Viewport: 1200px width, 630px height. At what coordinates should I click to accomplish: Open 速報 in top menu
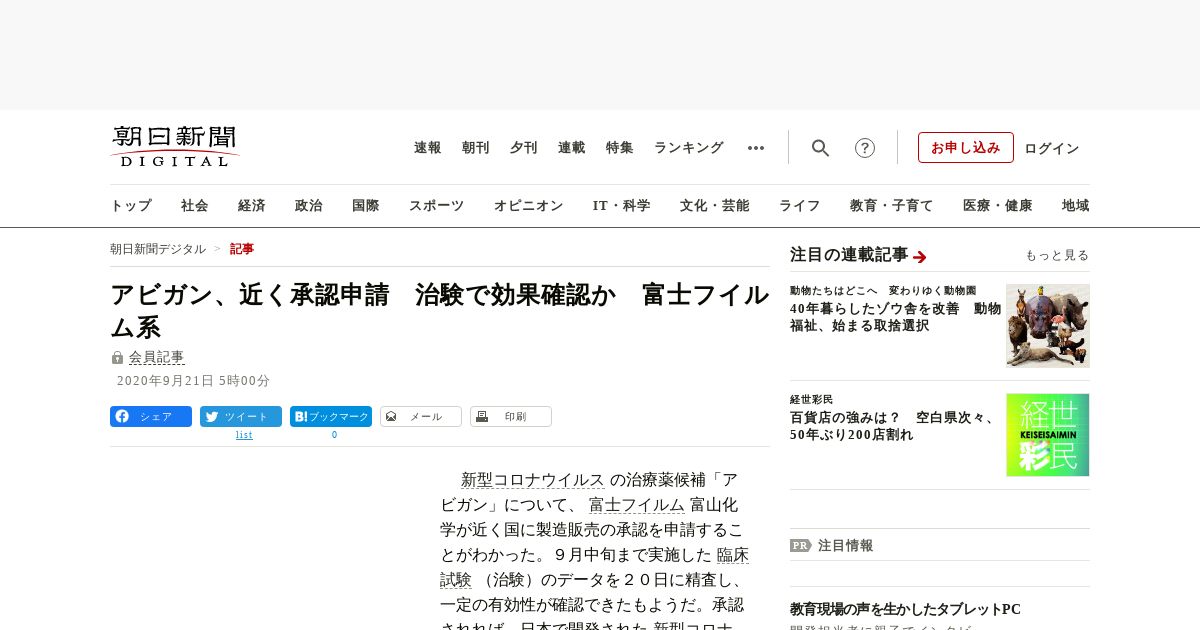[428, 148]
